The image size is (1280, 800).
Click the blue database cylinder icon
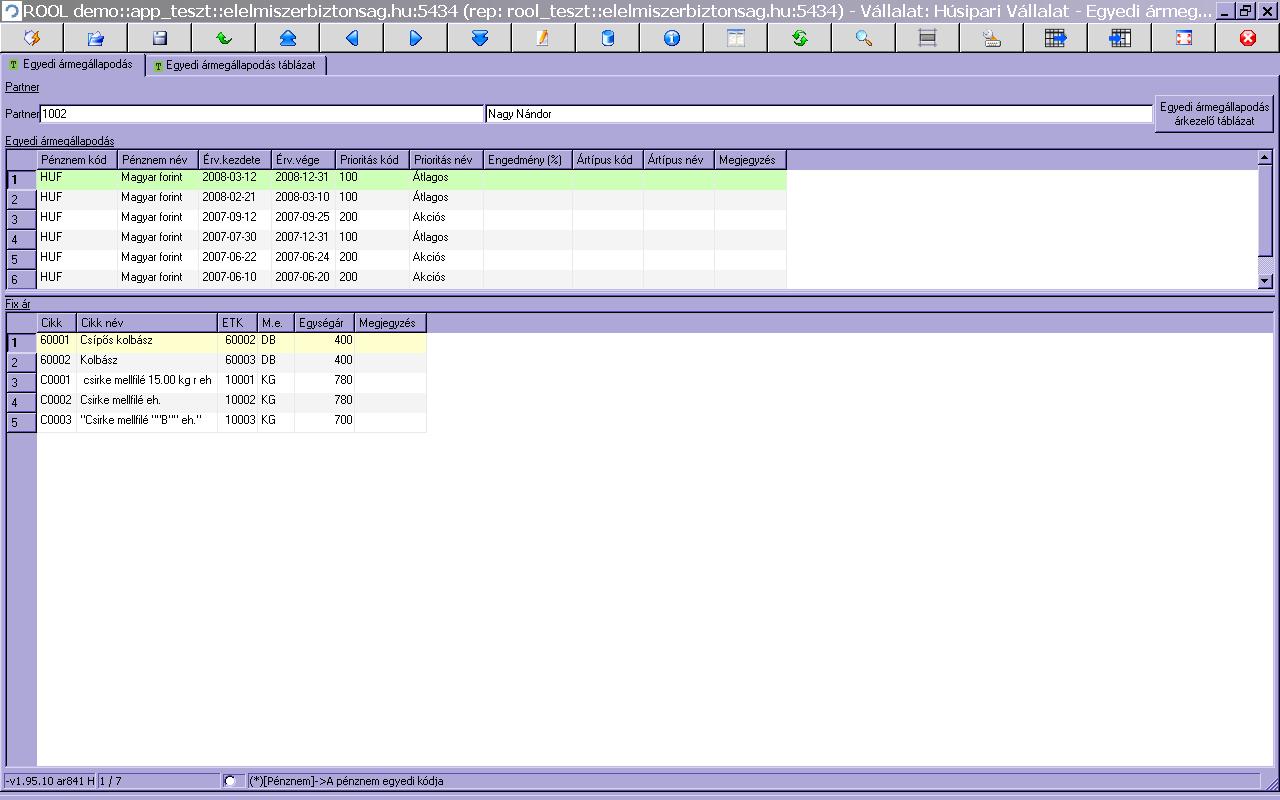(x=608, y=38)
